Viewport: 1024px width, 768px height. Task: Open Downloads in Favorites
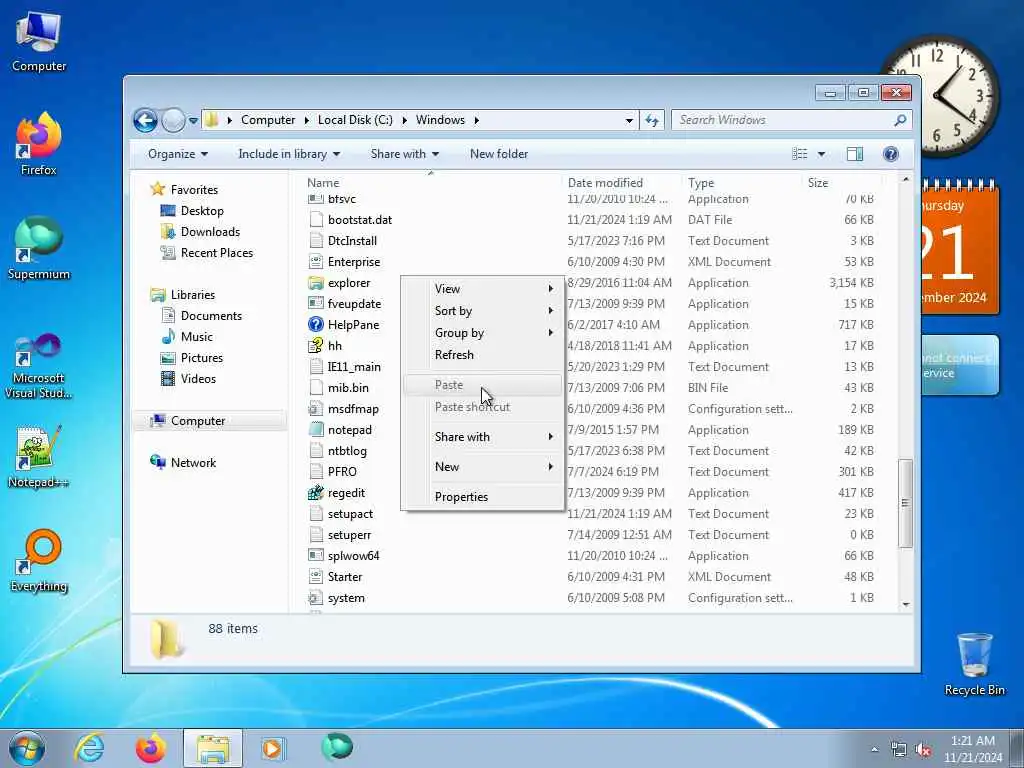(x=210, y=232)
